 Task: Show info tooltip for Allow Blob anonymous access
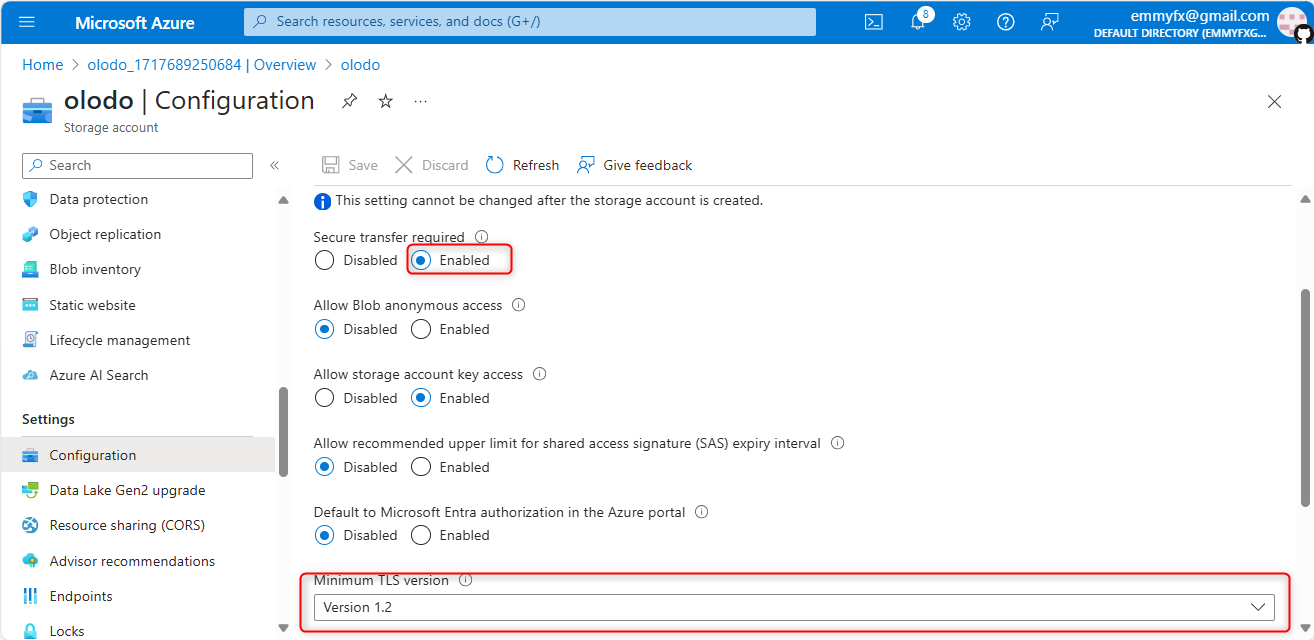tap(518, 305)
